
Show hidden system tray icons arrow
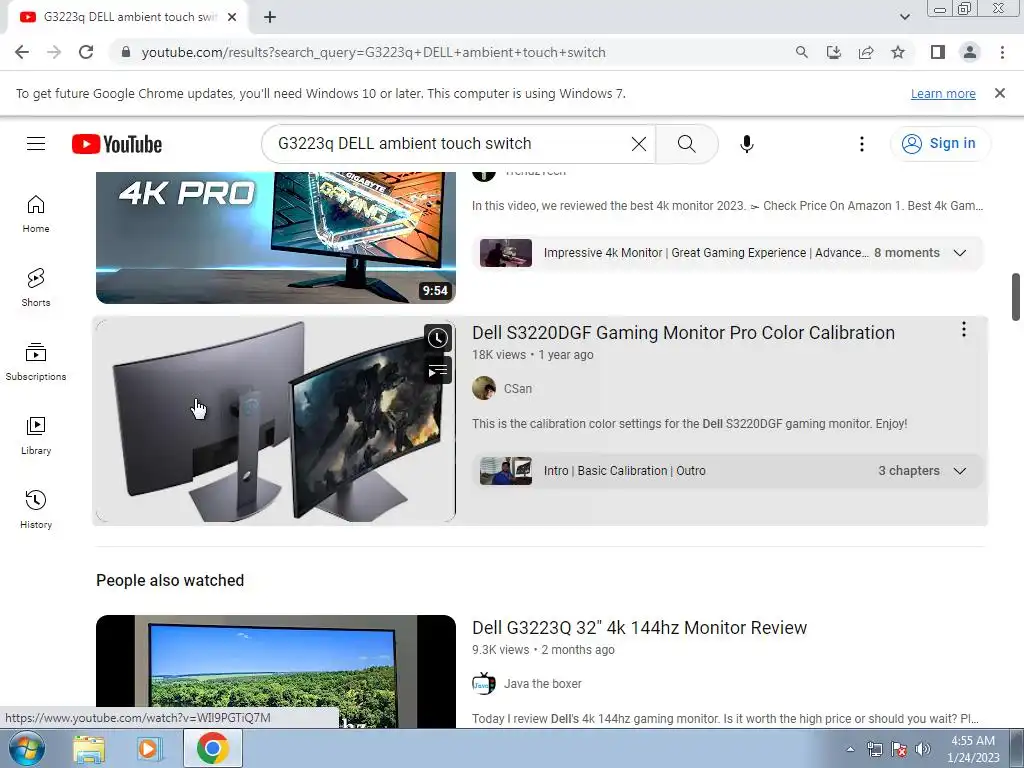tap(850, 749)
